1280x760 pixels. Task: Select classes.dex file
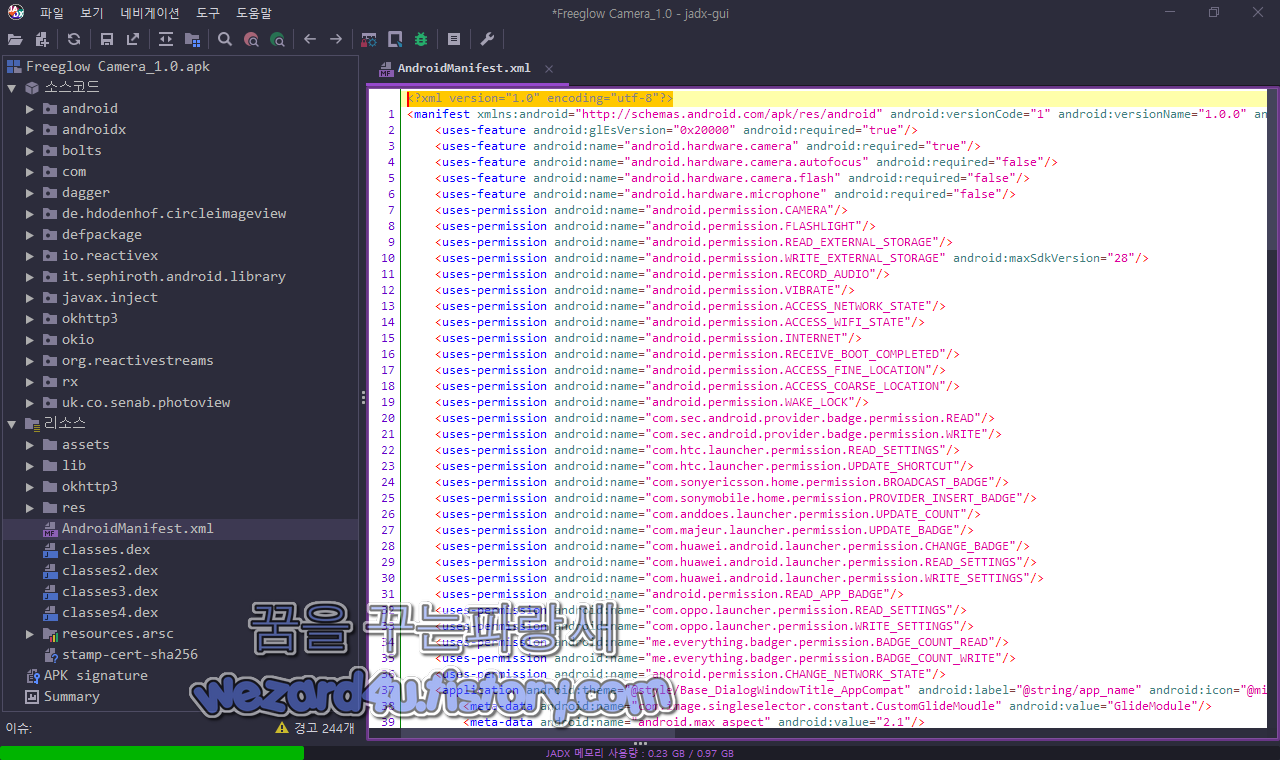tap(96, 549)
